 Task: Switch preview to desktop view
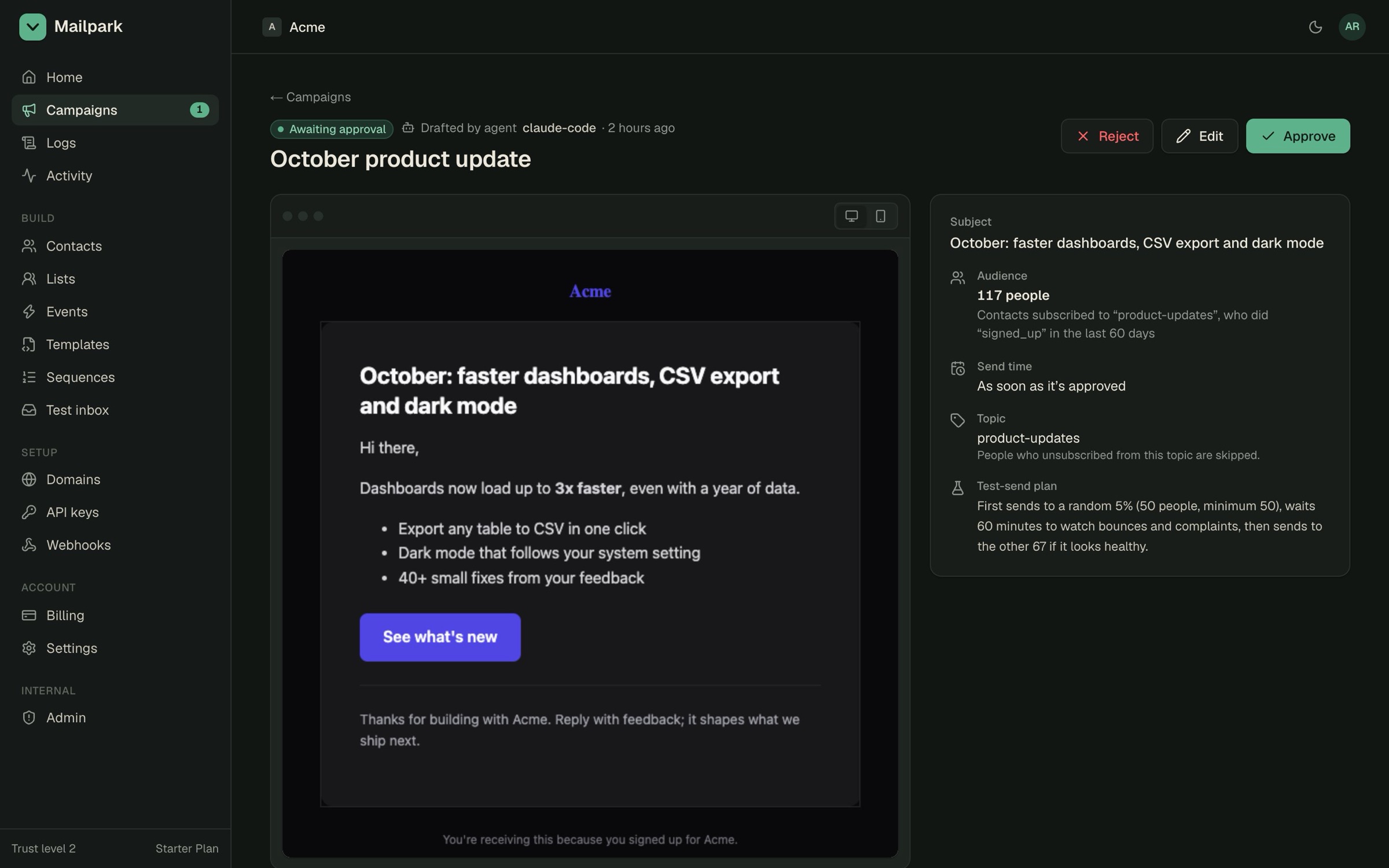[x=851, y=216]
